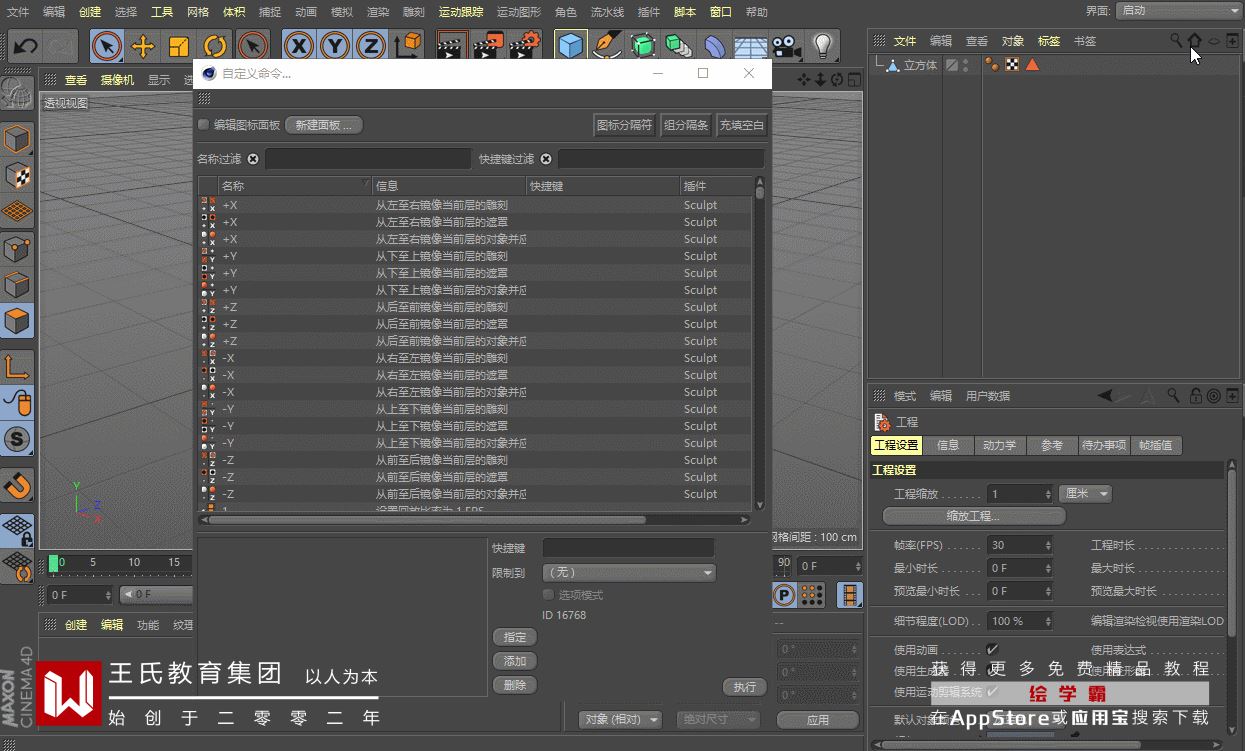The height and width of the screenshot is (751, 1245).
Task: Open render settings gear clapperboard icon
Action: click(x=525, y=46)
